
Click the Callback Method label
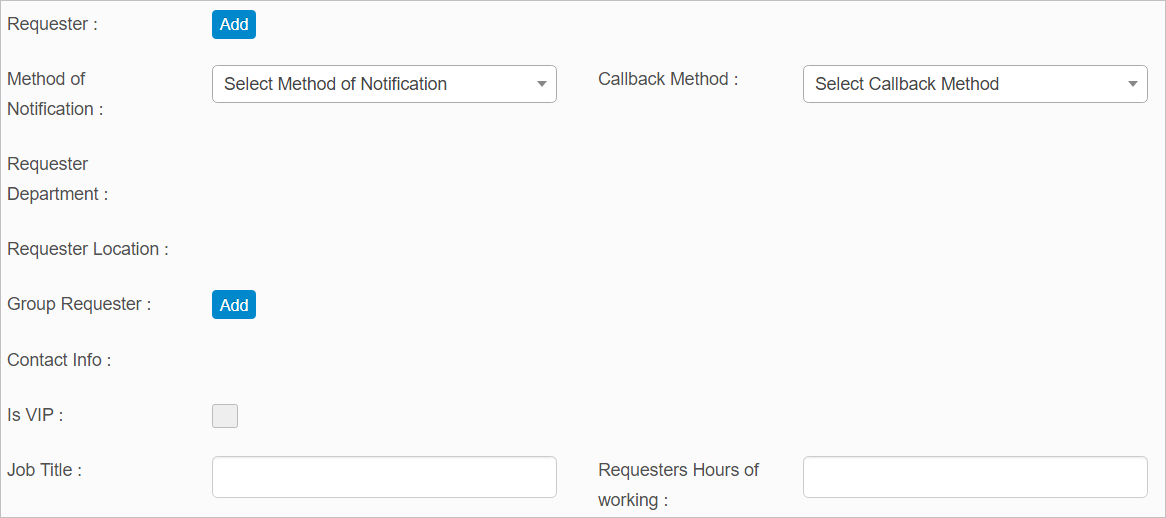tap(667, 79)
